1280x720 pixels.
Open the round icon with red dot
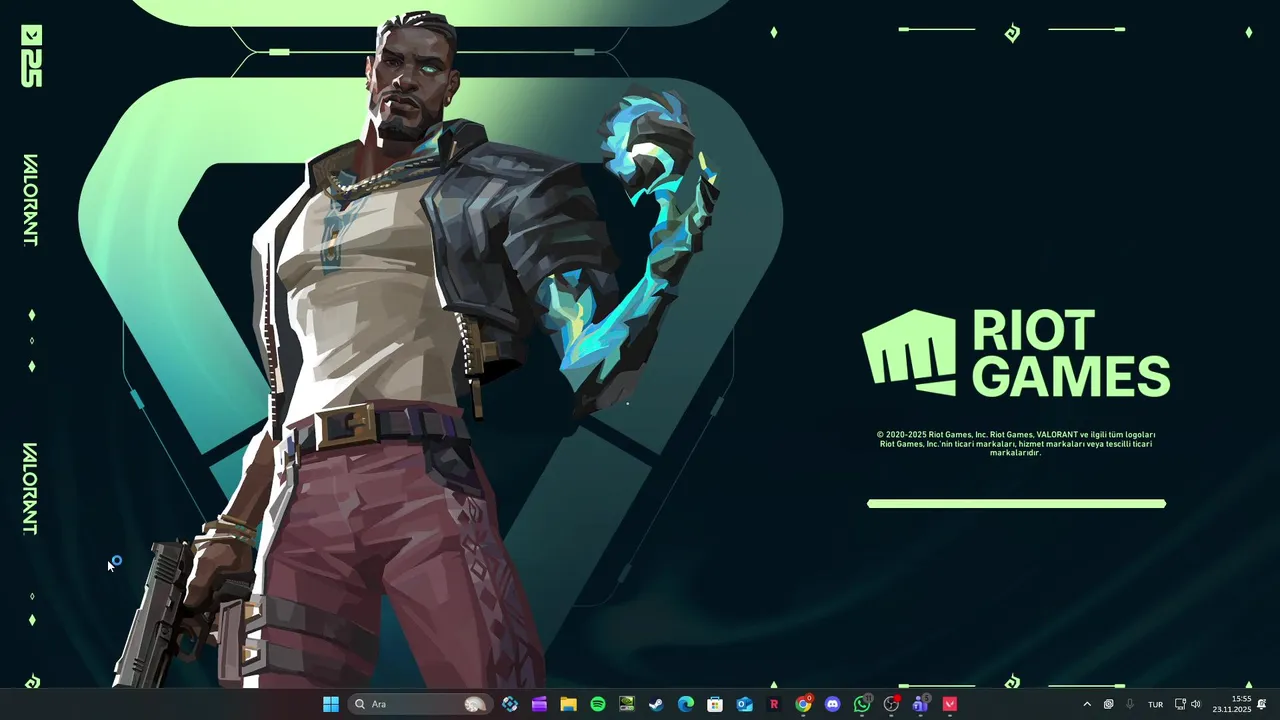coord(891,704)
